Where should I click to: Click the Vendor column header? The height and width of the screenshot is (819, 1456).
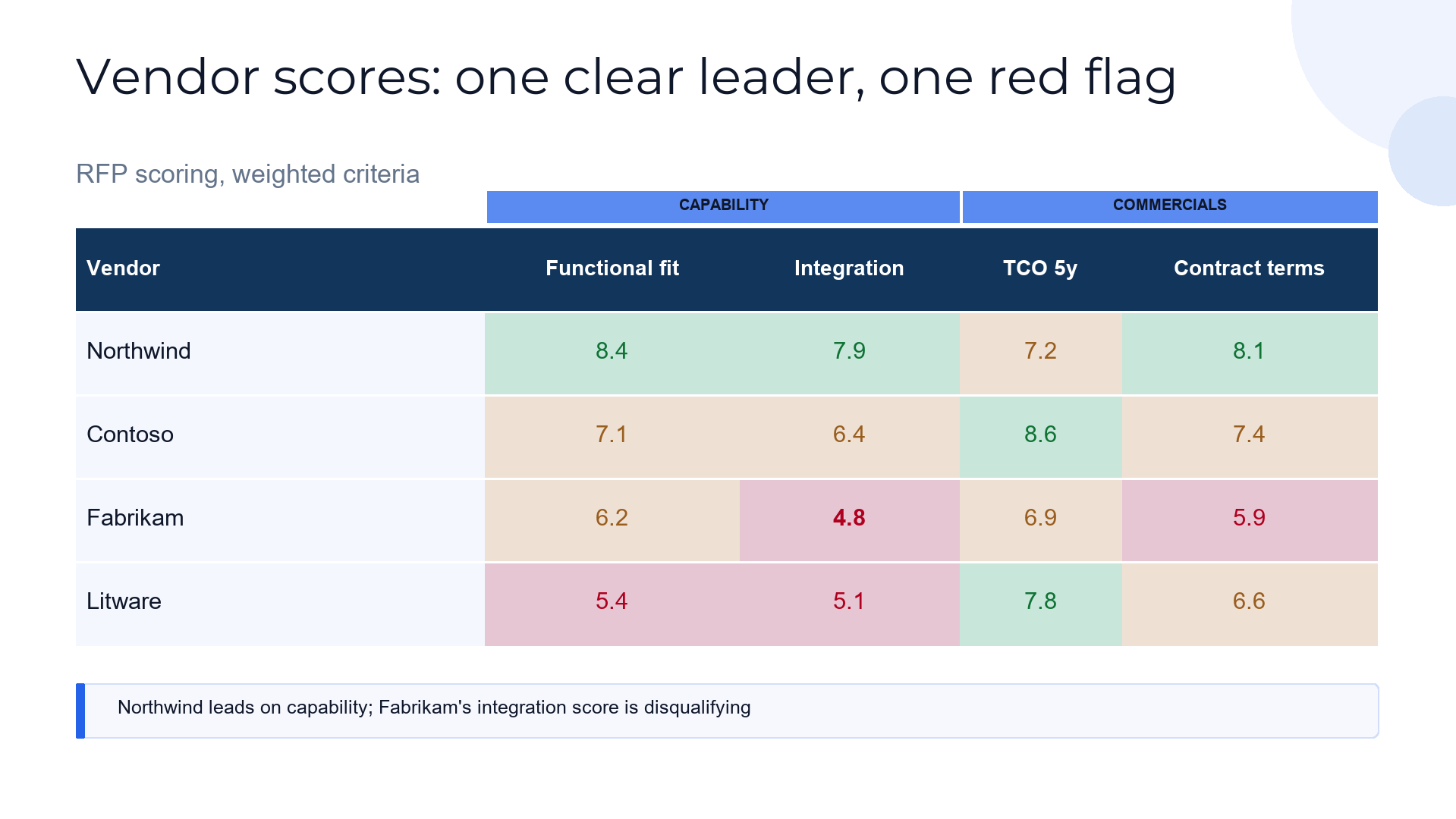click(x=123, y=268)
